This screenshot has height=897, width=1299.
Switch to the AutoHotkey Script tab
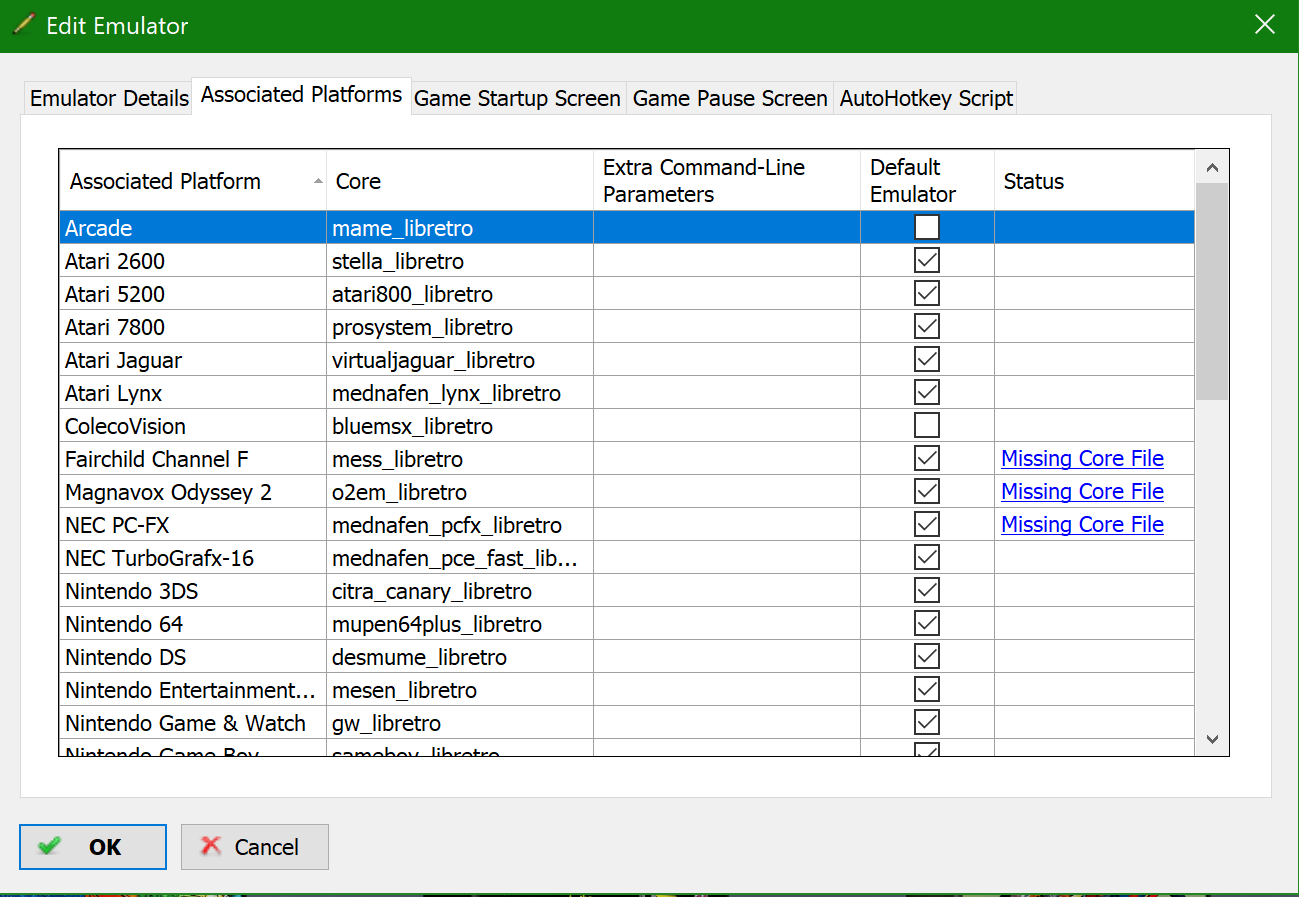point(926,98)
